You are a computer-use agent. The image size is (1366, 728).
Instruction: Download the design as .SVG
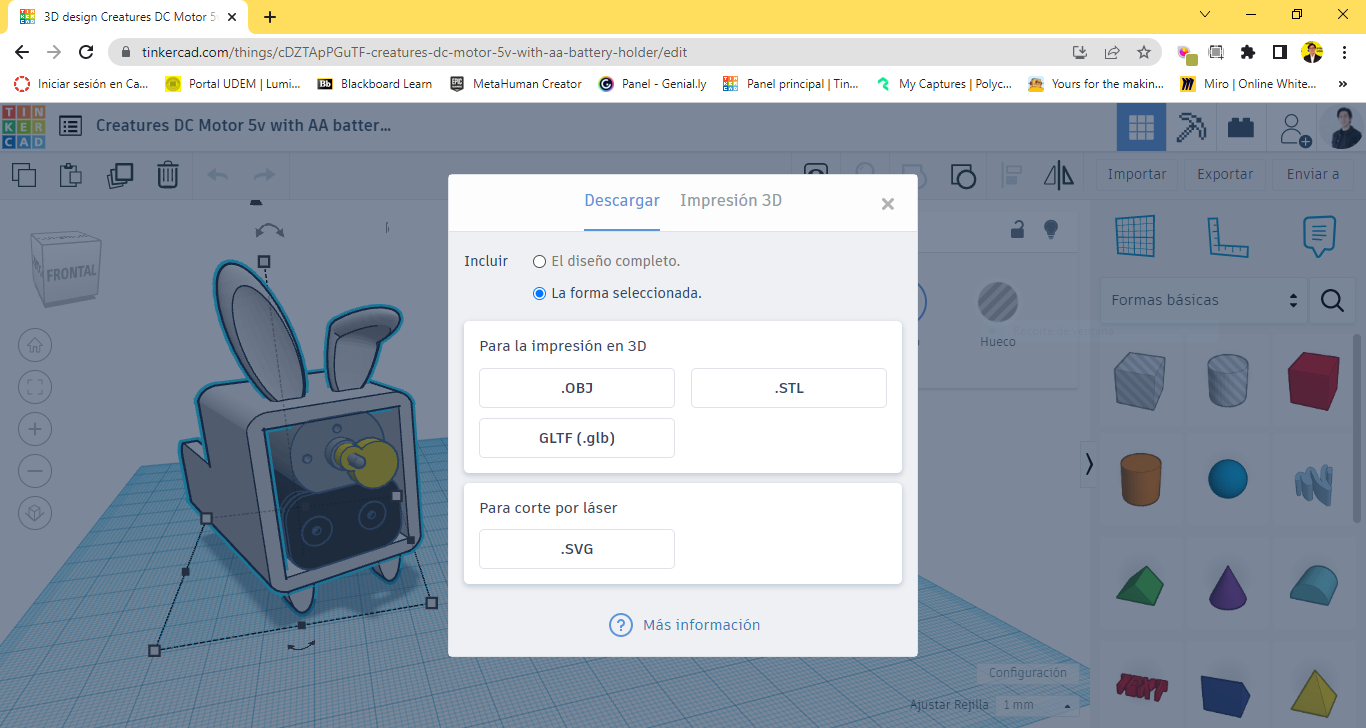pos(577,549)
